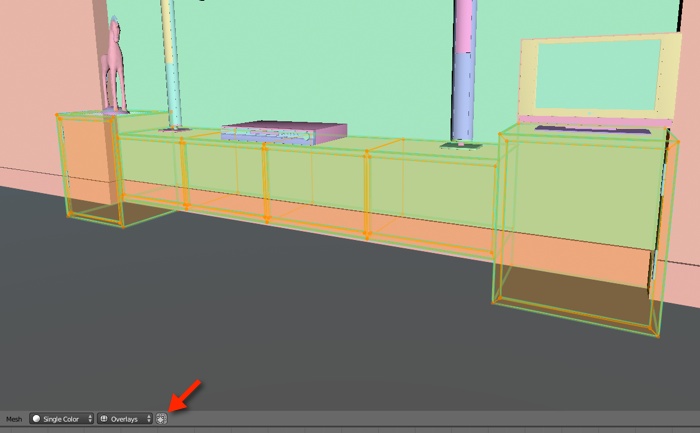Click the yellow-framed monitor object
700x433 pixels.
tap(598, 79)
